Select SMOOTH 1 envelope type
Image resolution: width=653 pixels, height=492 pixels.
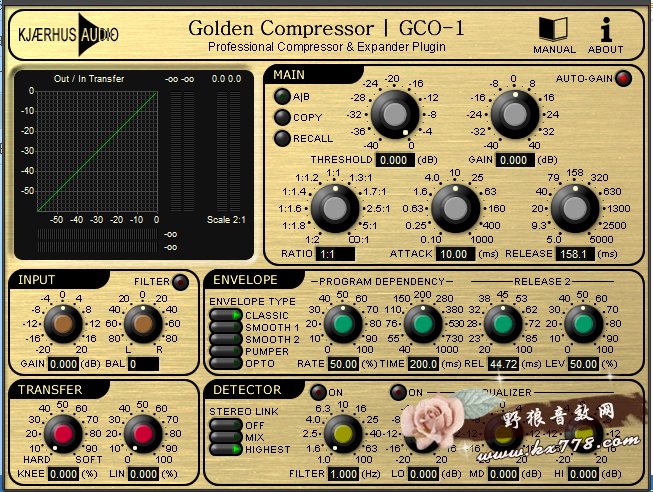coord(226,327)
